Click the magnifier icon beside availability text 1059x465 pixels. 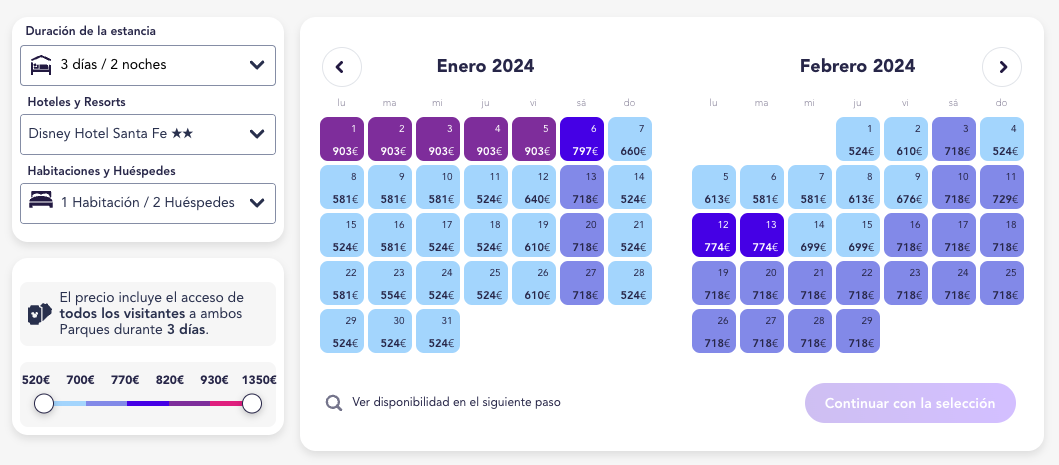pos(334,403)
